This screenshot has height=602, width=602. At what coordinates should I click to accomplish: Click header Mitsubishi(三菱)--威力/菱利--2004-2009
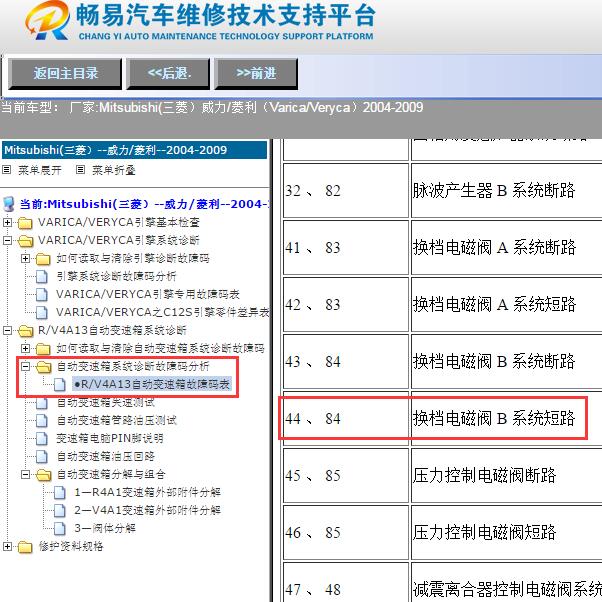134,150
